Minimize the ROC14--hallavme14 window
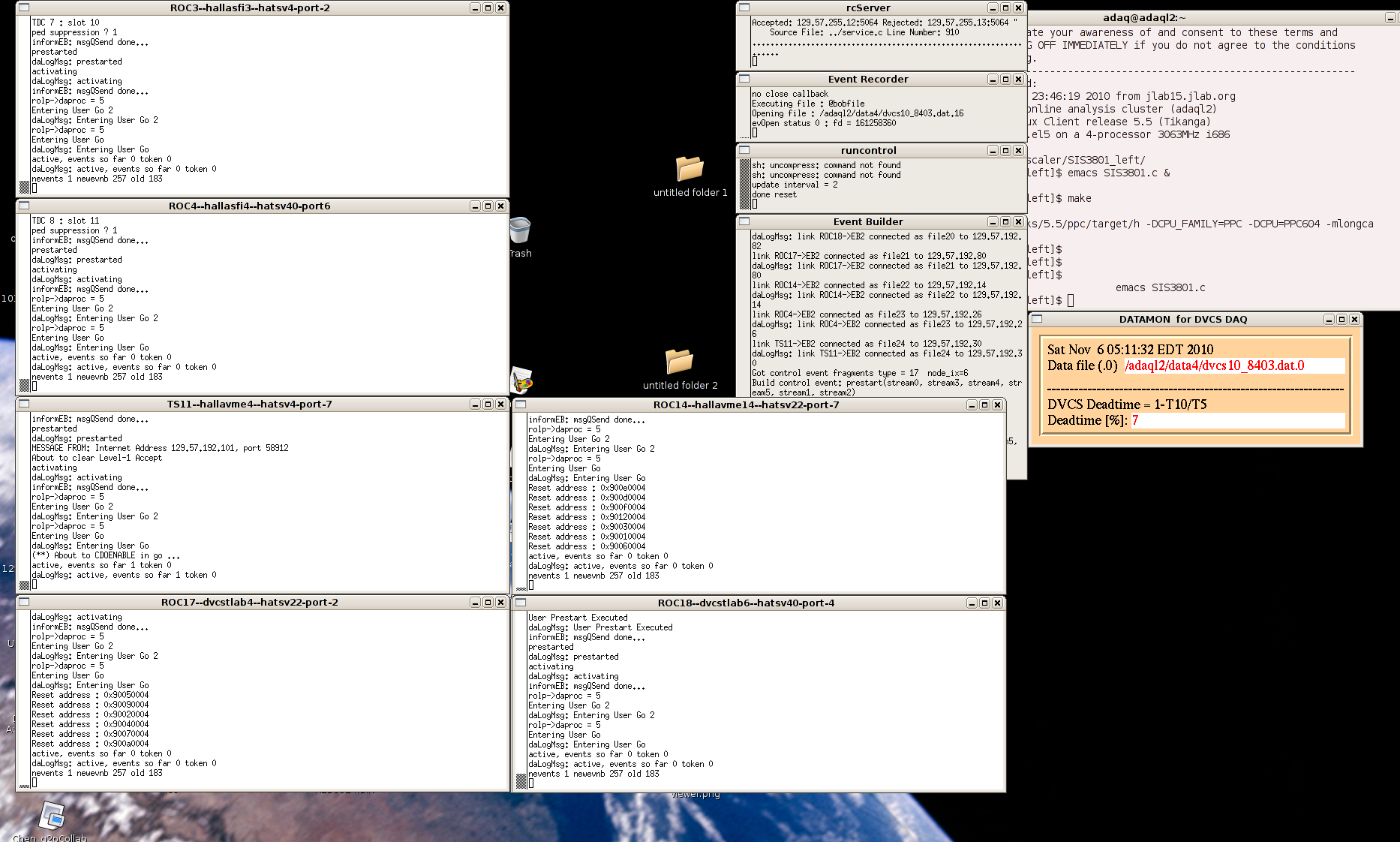Screen dimensions: 1400x842 coord(972,404)
